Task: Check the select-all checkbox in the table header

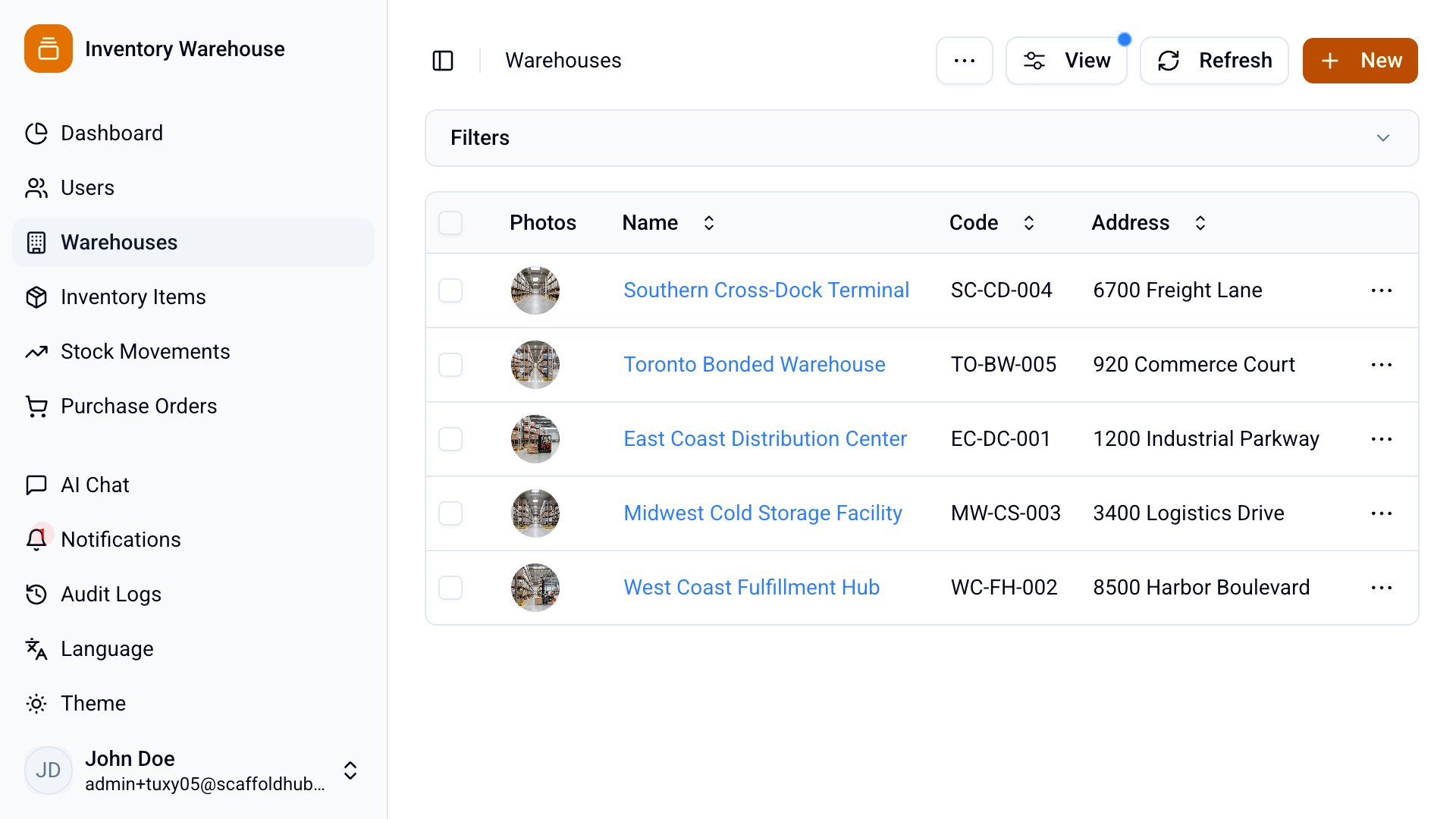Action: (x=450, y=223)
